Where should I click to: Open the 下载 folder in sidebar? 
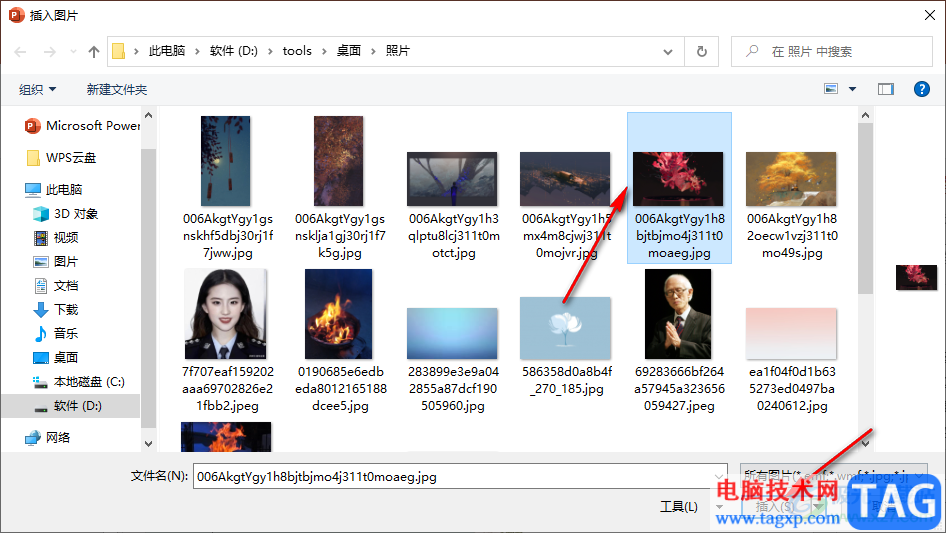56,310
